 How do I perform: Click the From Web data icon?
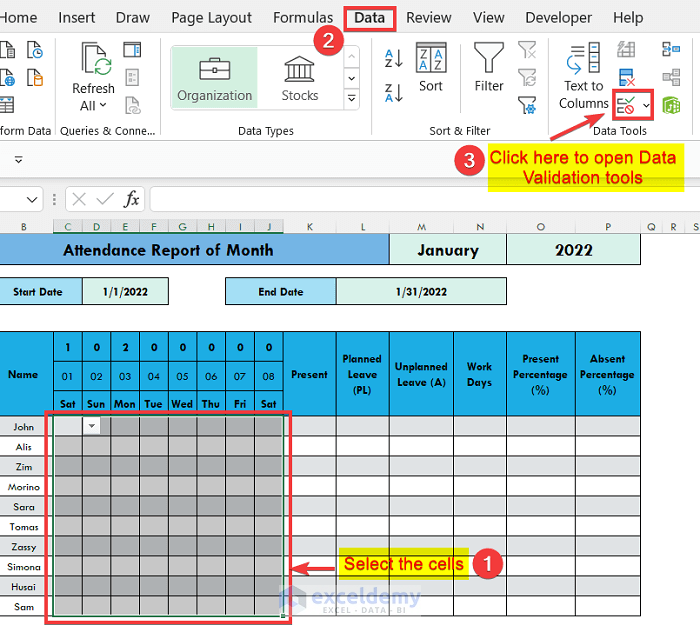pos(6,77)
